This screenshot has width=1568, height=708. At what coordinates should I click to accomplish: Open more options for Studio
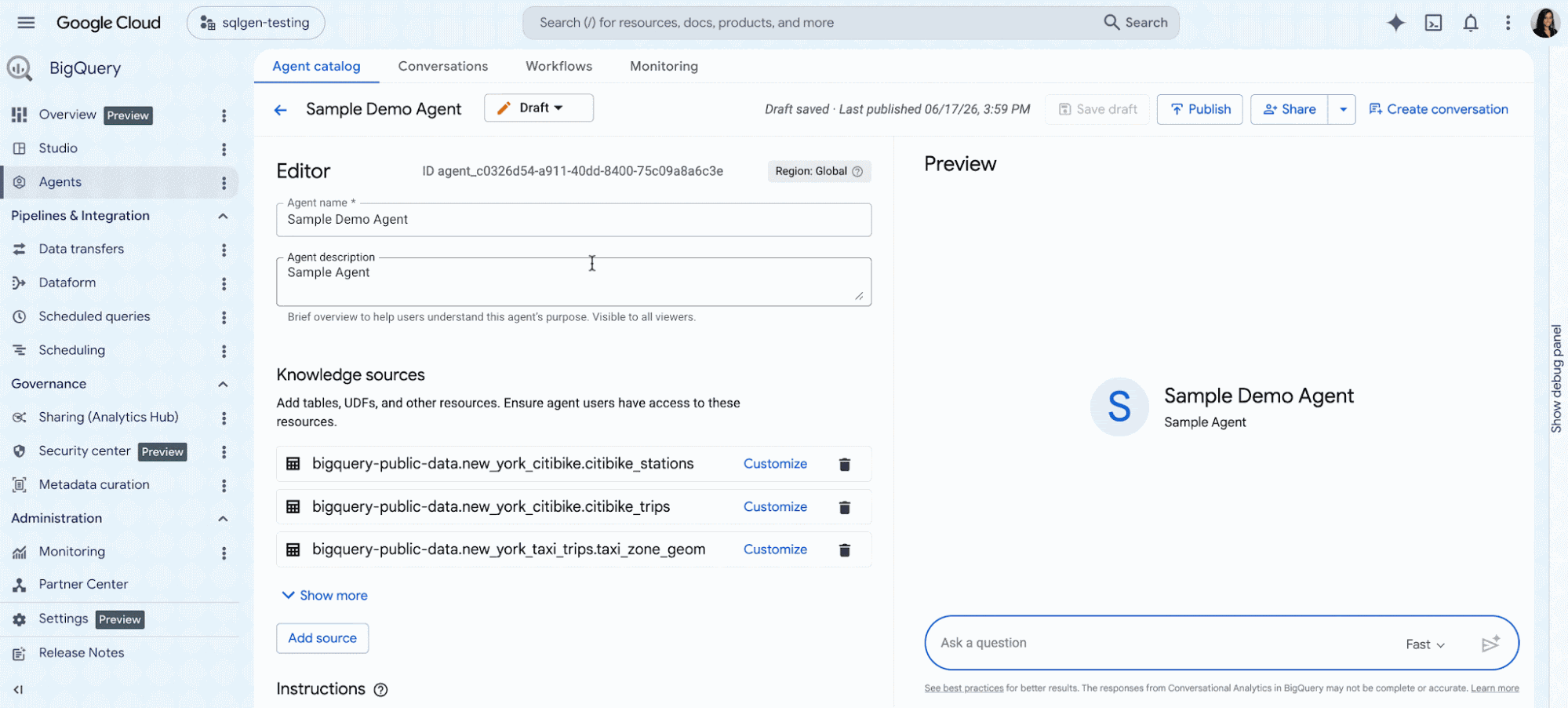tap(224, 149)
